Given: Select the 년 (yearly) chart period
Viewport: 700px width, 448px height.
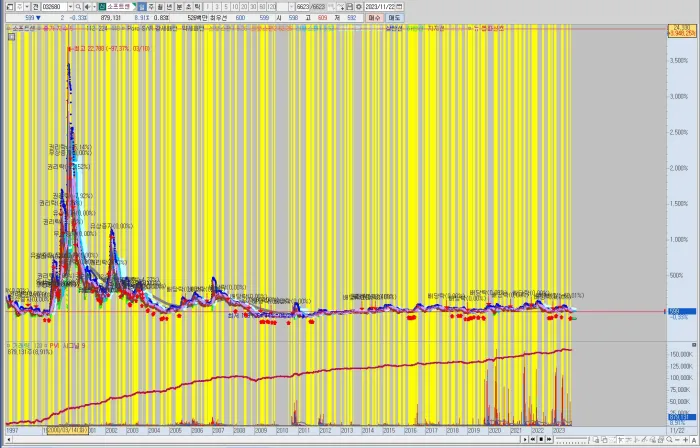Looking at the screenshot, I should tap(169, 7).
